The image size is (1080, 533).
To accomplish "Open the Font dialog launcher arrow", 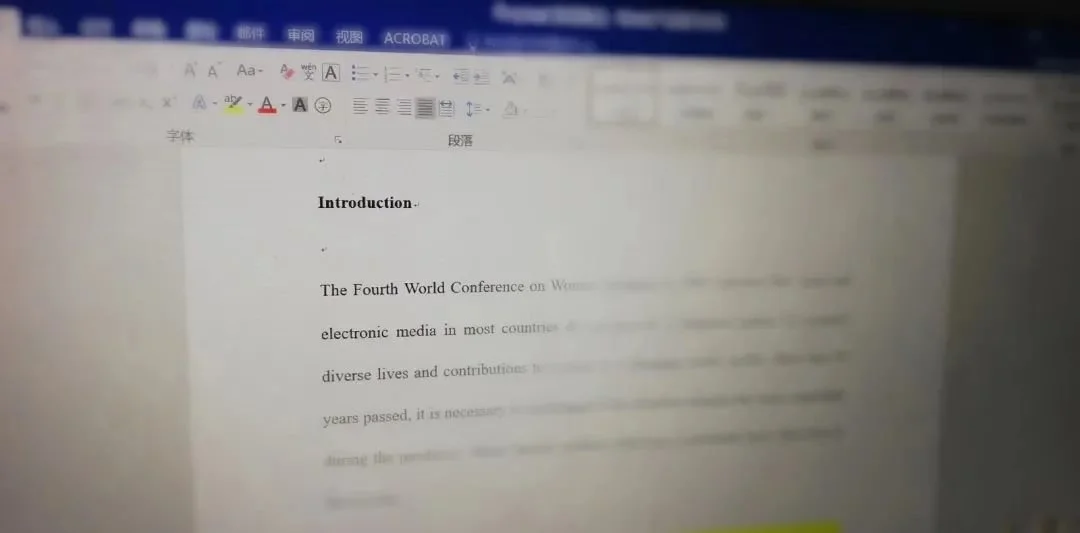I will tap(338, 140).
